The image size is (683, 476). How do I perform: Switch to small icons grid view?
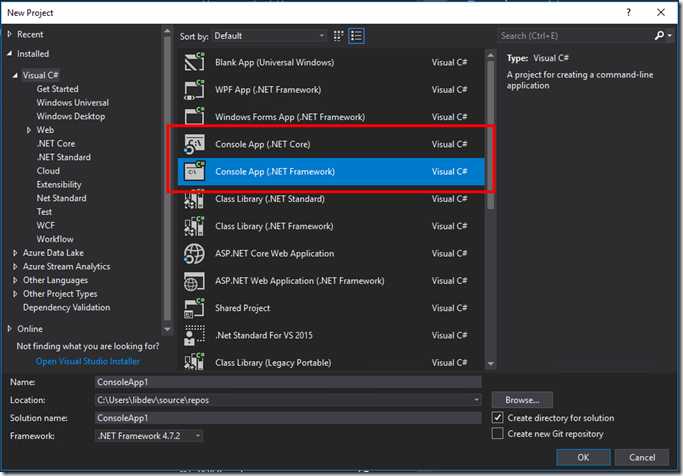(x=340, y=36)
